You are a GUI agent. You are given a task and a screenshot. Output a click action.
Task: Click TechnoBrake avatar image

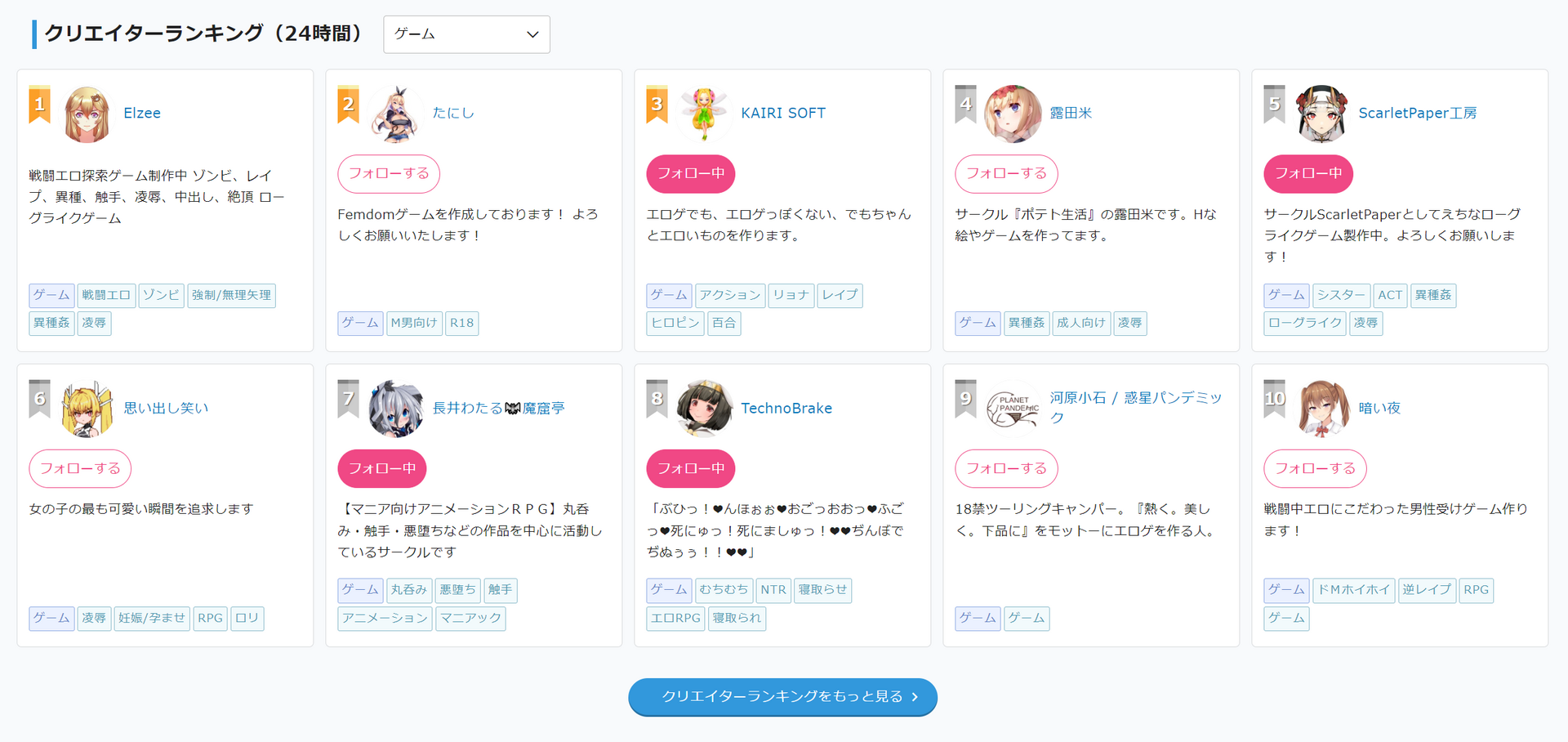click(x=704, y=409)
